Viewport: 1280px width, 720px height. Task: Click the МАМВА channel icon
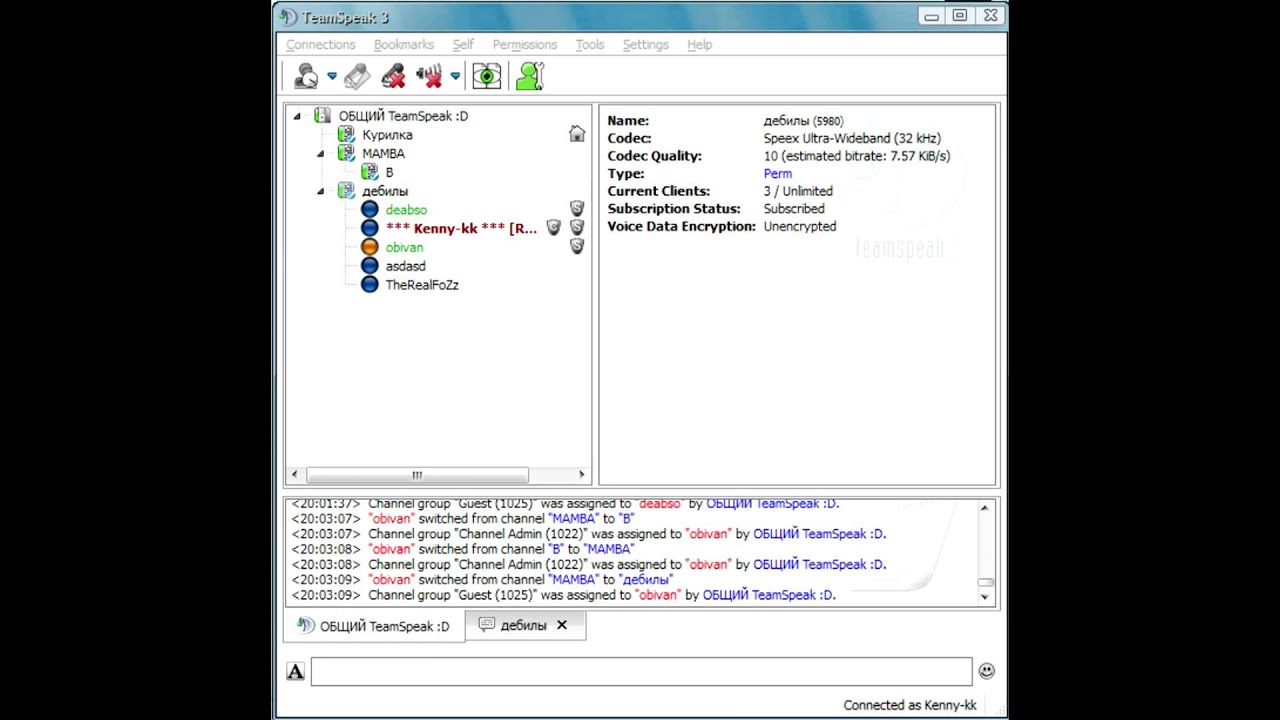(346, 153)
